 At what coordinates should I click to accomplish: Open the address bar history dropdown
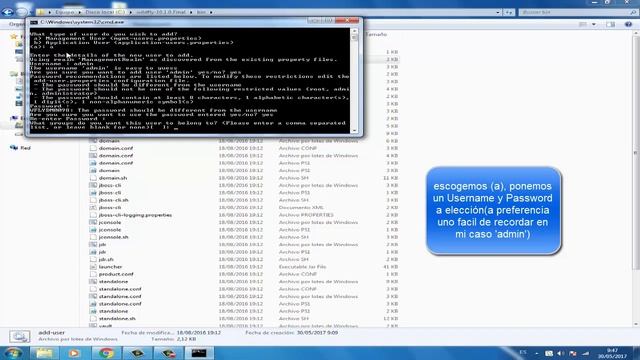click(498, 12)
